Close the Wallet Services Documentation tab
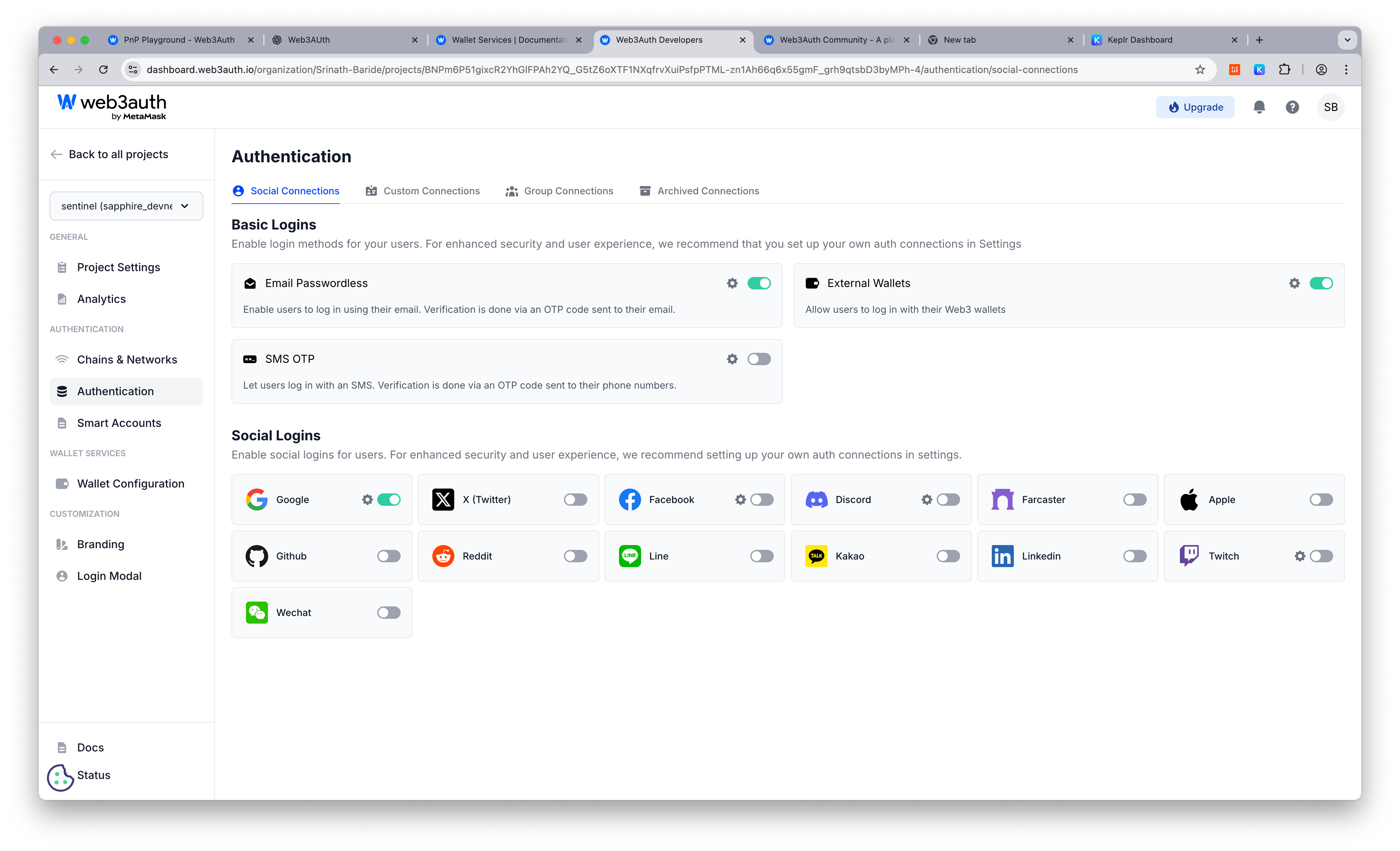The image size is (1400, 851). [x=578, y=40]
